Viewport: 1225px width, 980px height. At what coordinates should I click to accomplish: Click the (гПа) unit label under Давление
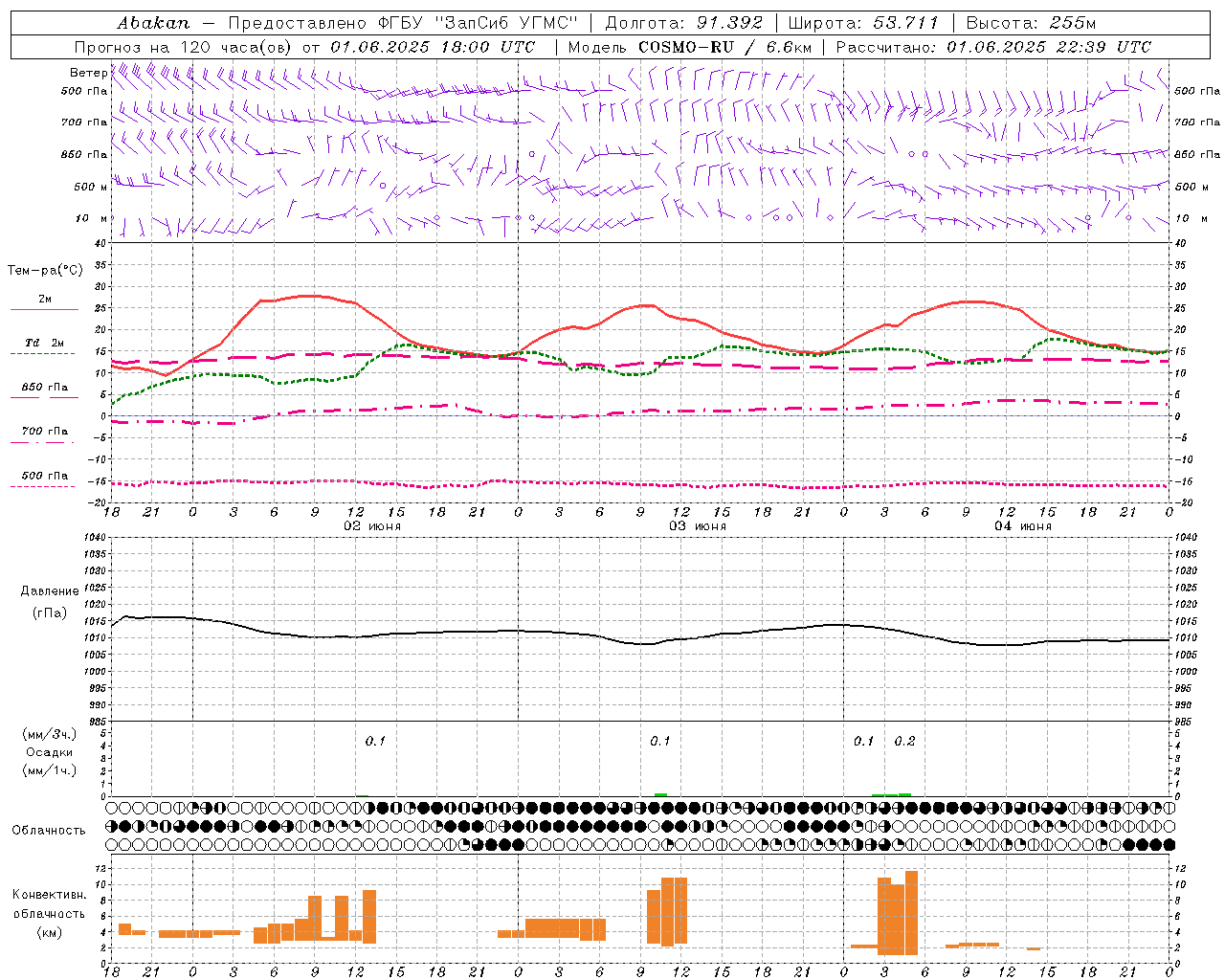[x=50, y=613]
